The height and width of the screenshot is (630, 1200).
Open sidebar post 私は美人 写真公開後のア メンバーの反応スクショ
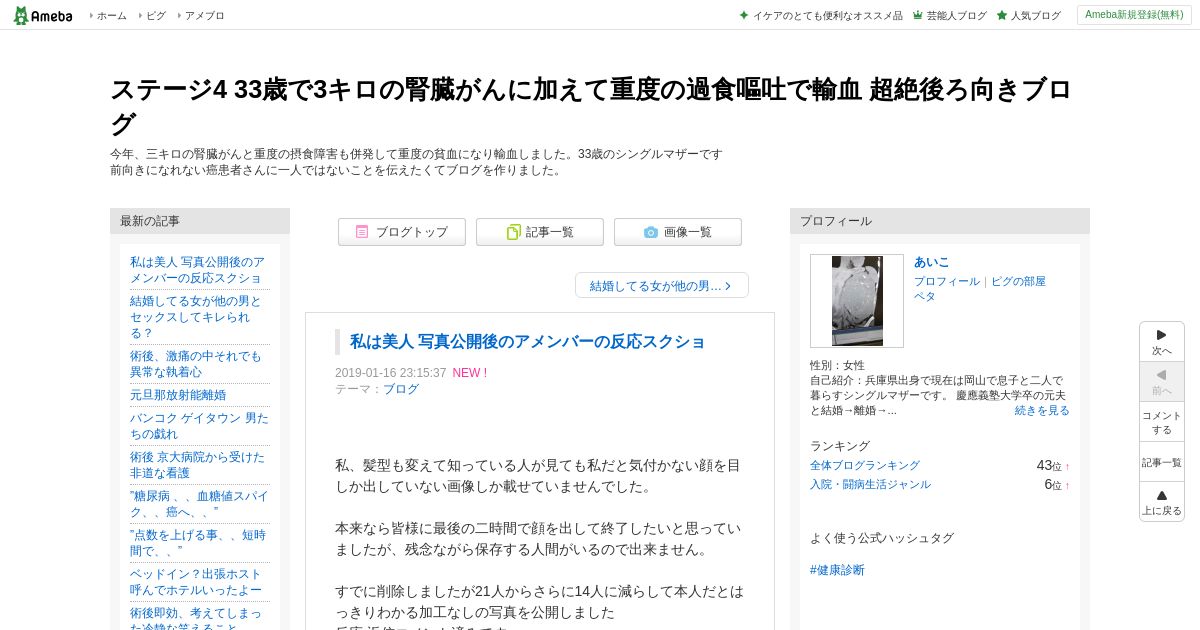(197, 270)
